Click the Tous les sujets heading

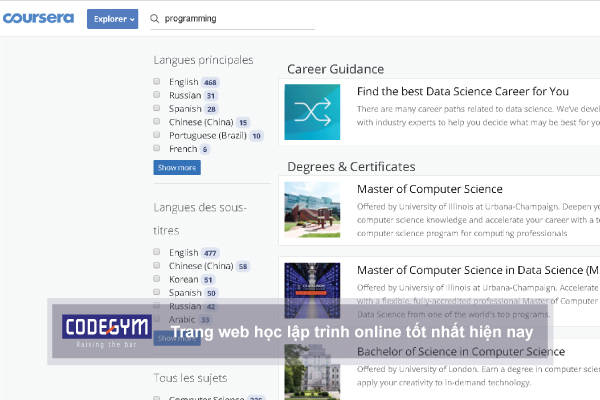point(190,378)
